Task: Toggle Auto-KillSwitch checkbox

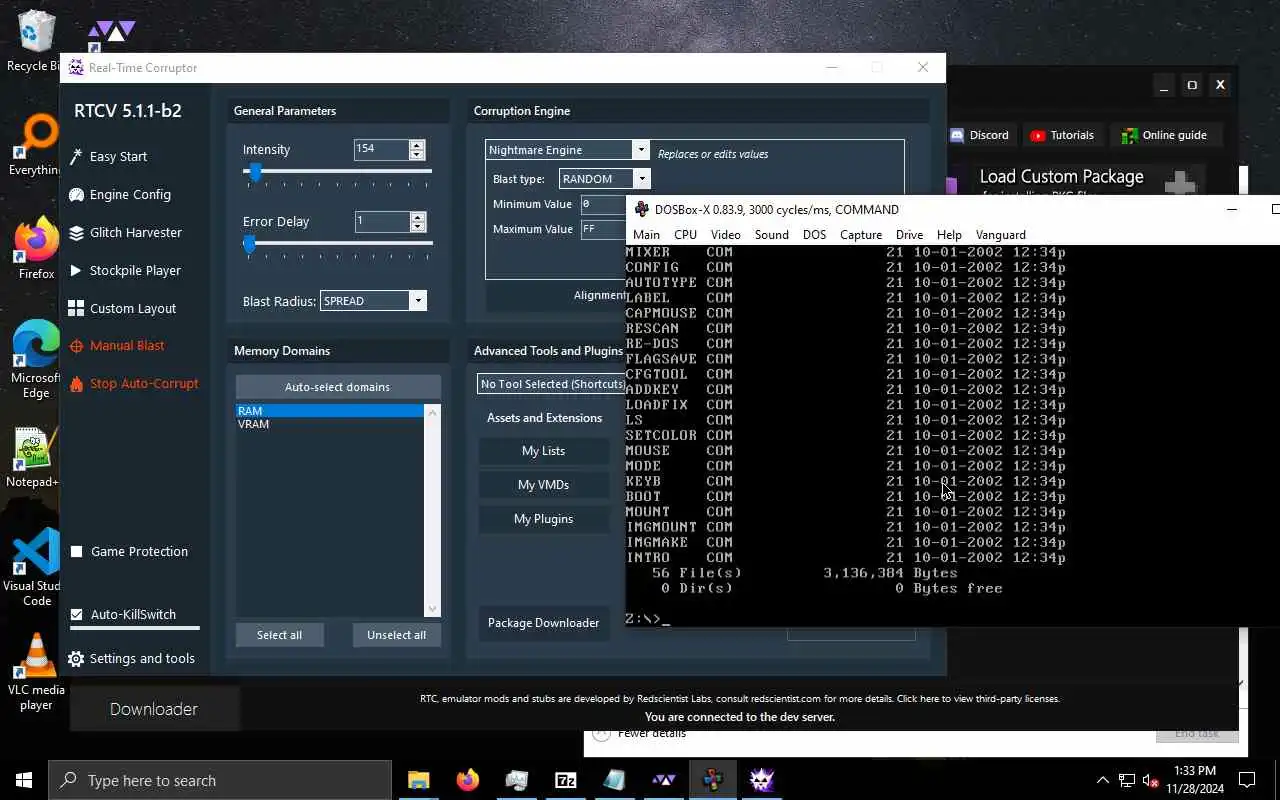Action: tap(76, 615)
